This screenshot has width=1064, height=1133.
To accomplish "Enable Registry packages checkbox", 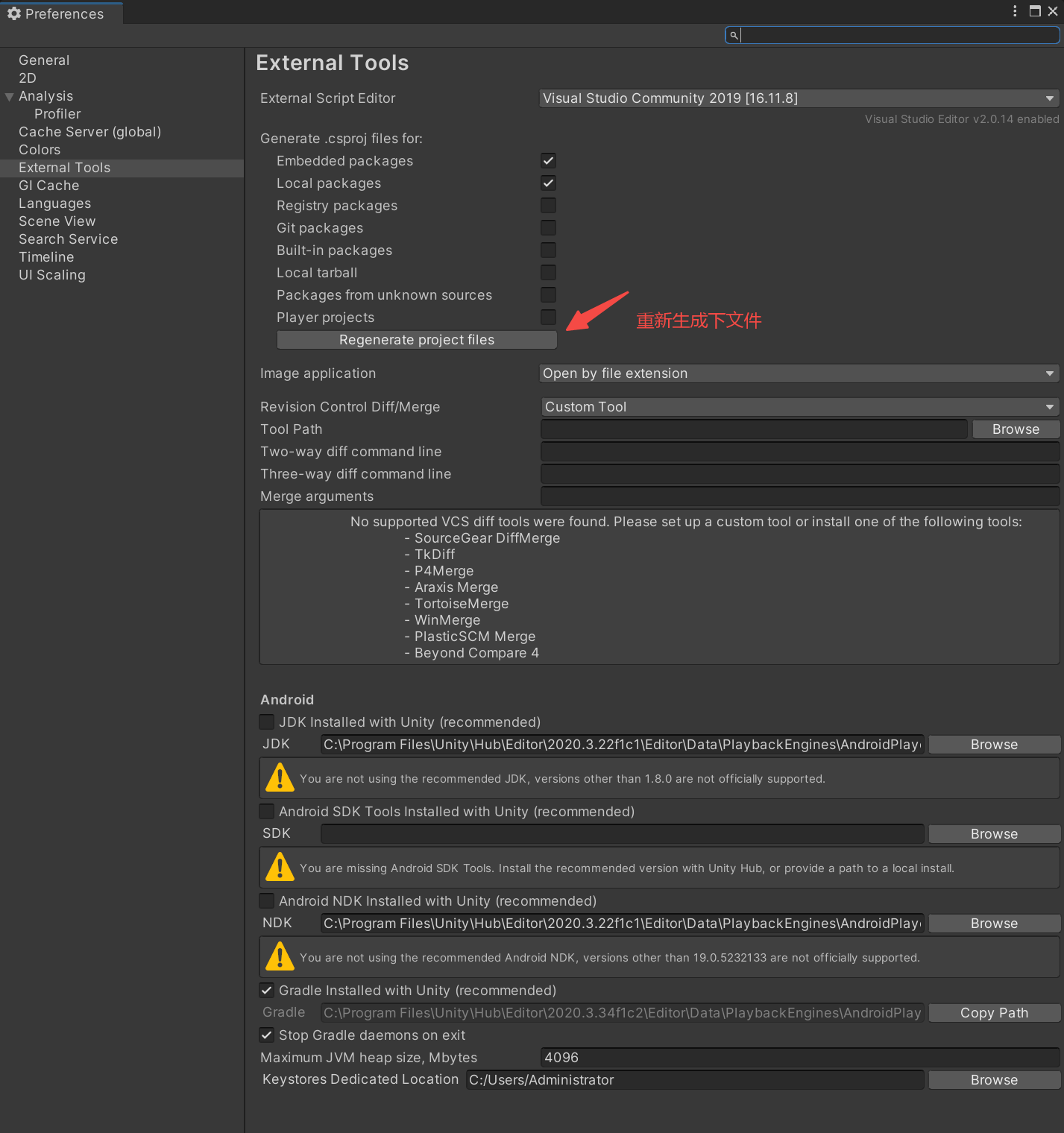I will pos(548,206).
